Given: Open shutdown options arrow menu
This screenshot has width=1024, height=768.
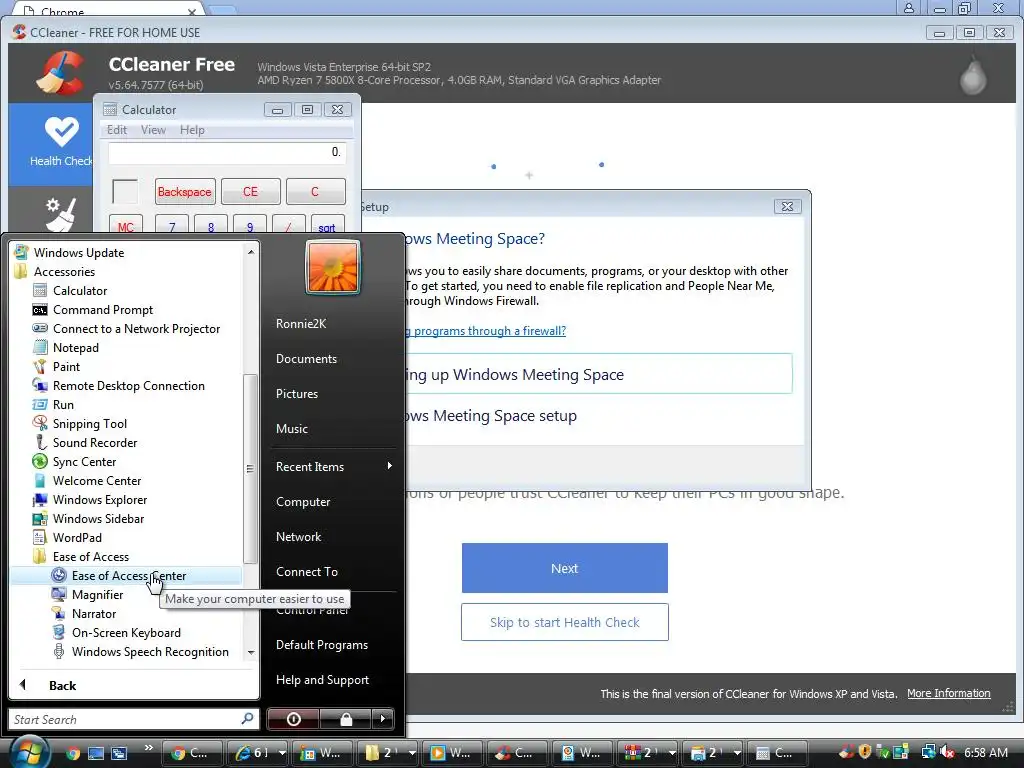Looking at the screenshot, I should click(x=383, y=719).
